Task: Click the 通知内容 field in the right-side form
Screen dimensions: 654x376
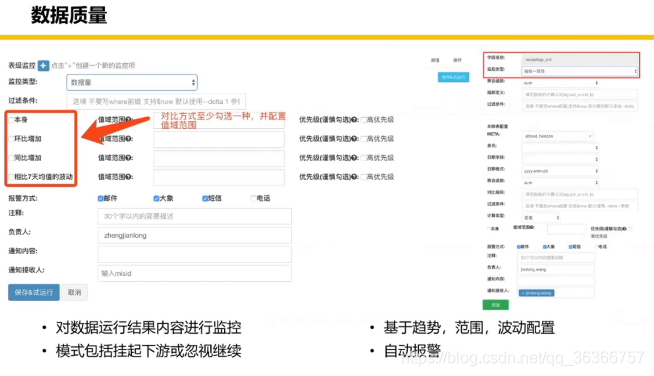Action: point(556,280)
